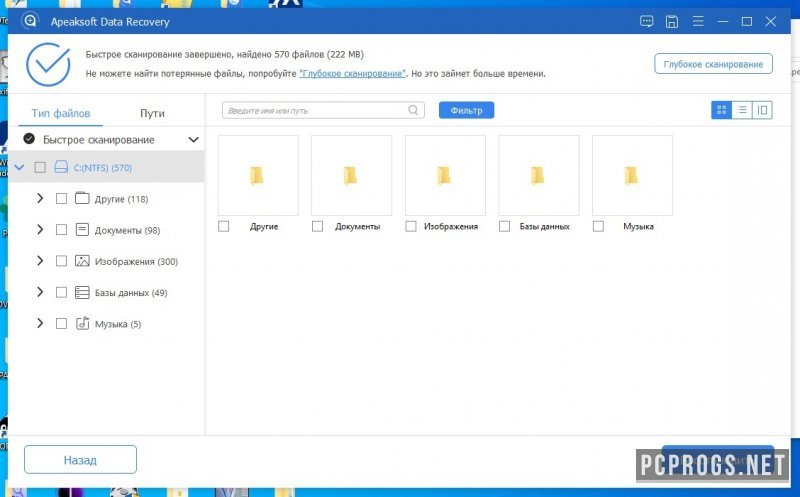Viewport: 800px width, 497px height.
Task: Tick the checkbox under the Музыка folder thumbnail
Action: 599,226
